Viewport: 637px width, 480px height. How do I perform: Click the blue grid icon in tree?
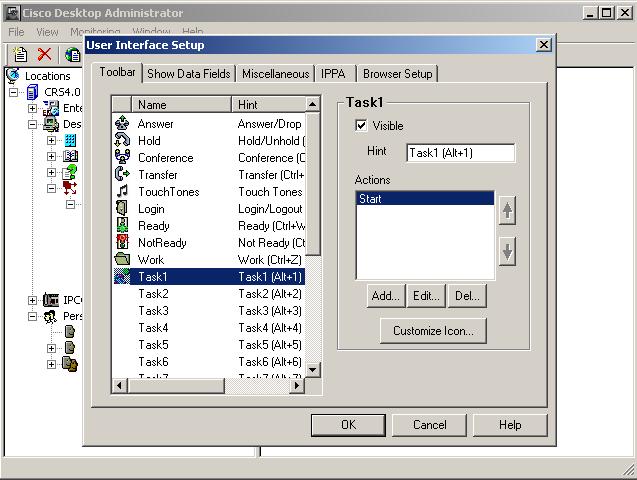[70, 141]
